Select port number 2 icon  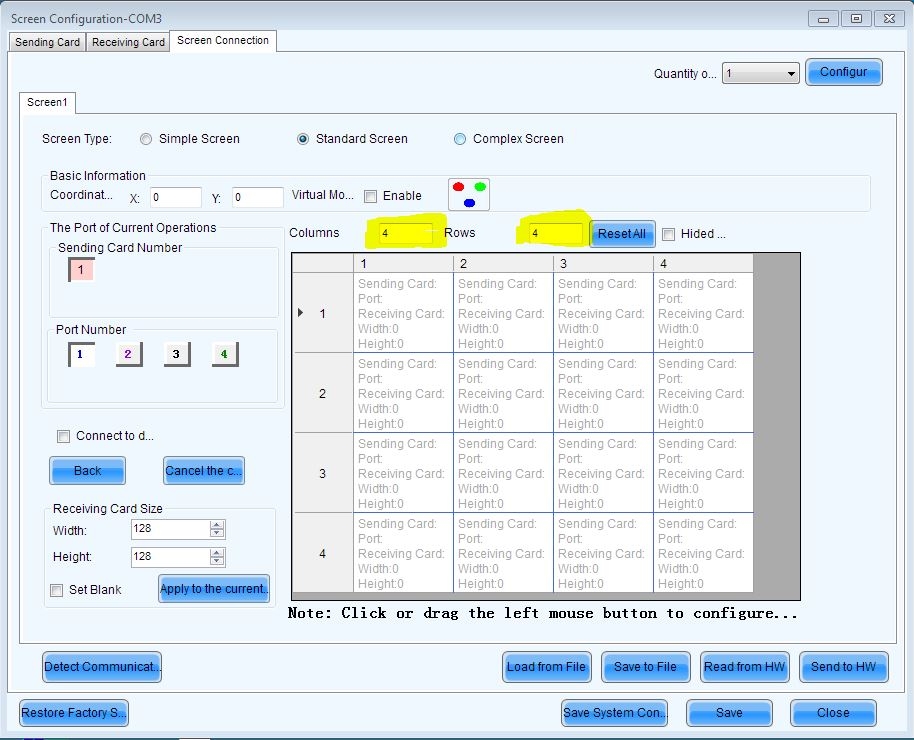(x=129, y=354)
